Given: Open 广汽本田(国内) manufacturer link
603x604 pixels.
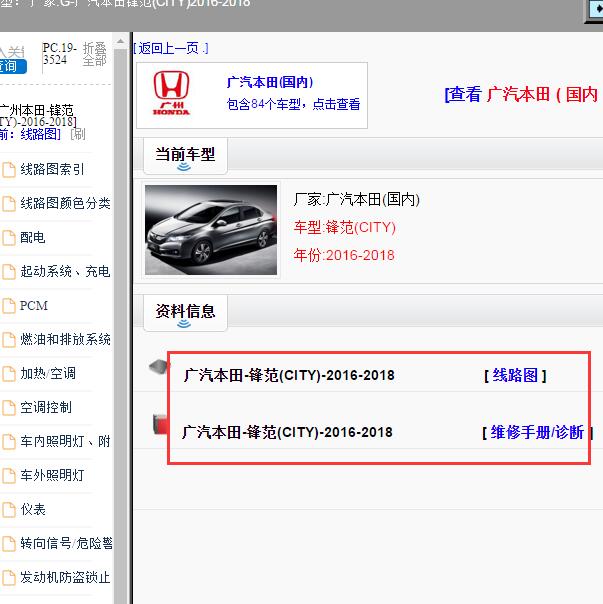Looking at the screenshot, I should (x=270, y=82).
